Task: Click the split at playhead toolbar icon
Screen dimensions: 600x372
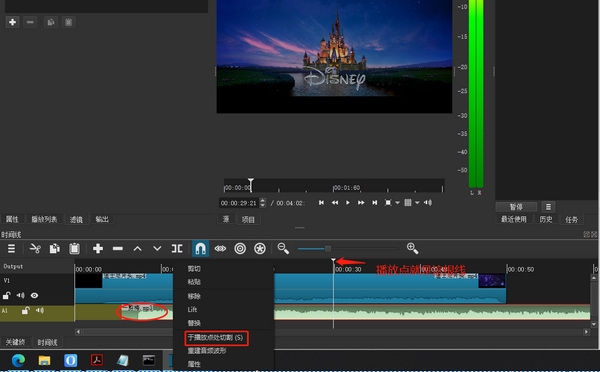Action: click(177, 249)
